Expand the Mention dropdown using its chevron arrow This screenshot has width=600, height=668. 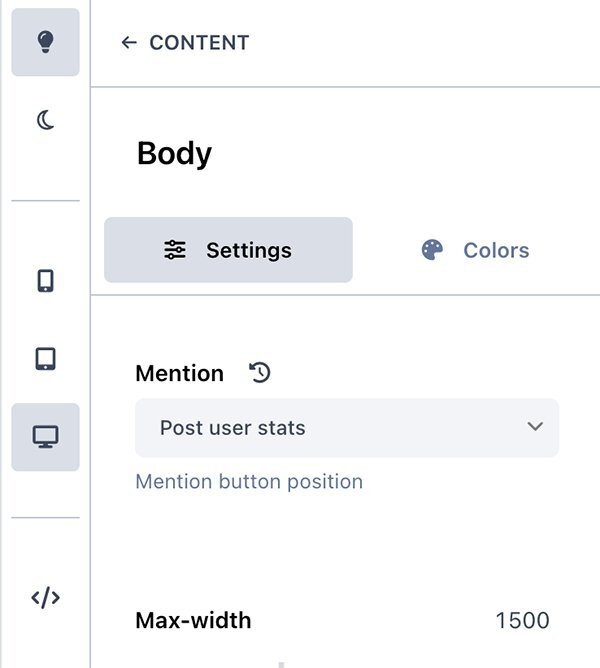click(535, 427)
